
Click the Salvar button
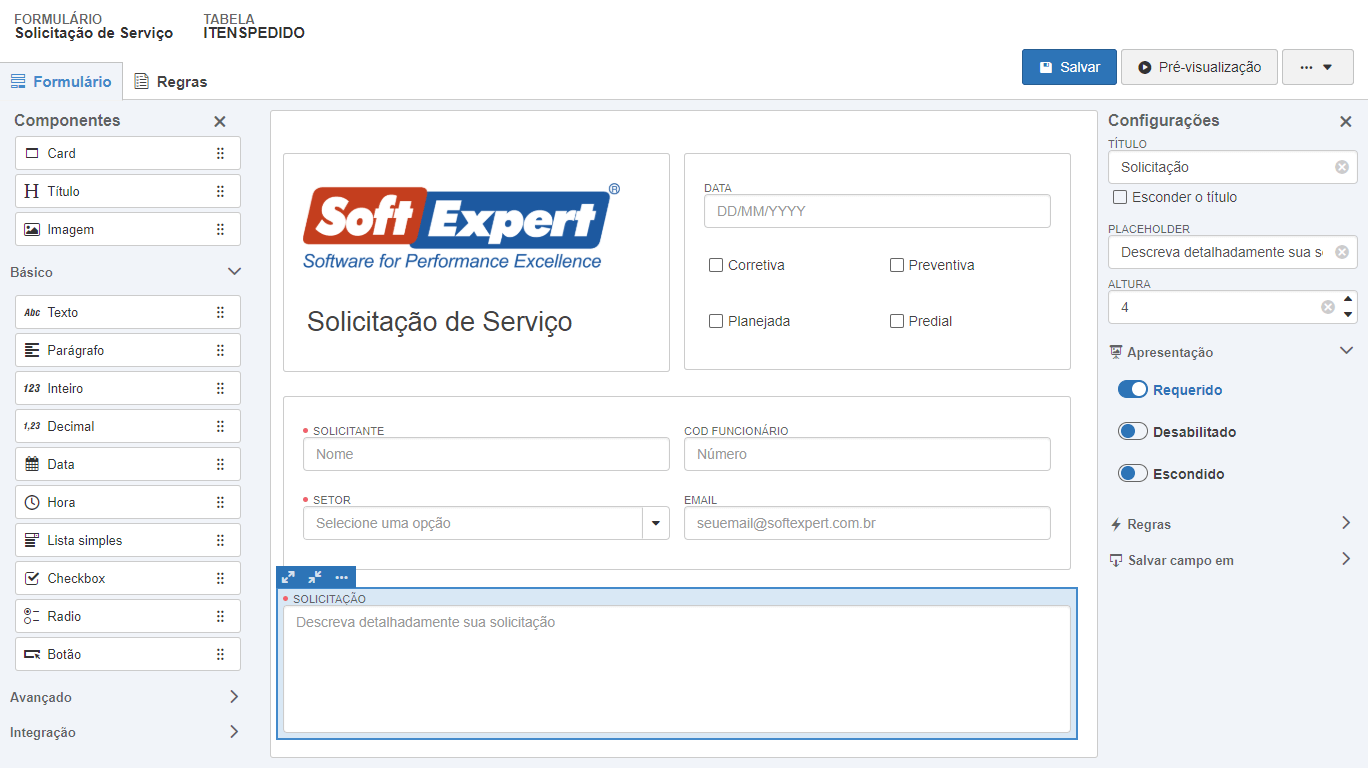pos(1069,67)
